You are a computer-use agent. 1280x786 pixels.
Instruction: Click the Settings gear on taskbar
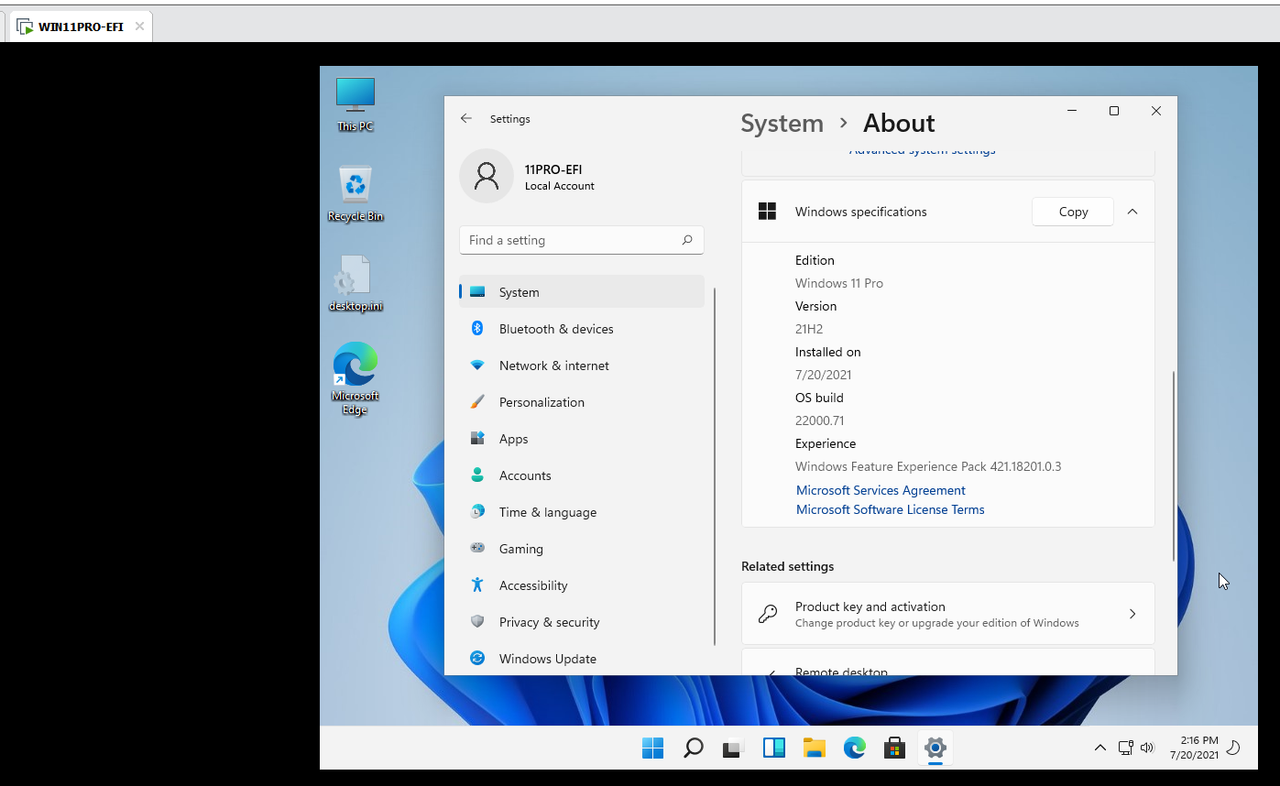tap(935, 748)
